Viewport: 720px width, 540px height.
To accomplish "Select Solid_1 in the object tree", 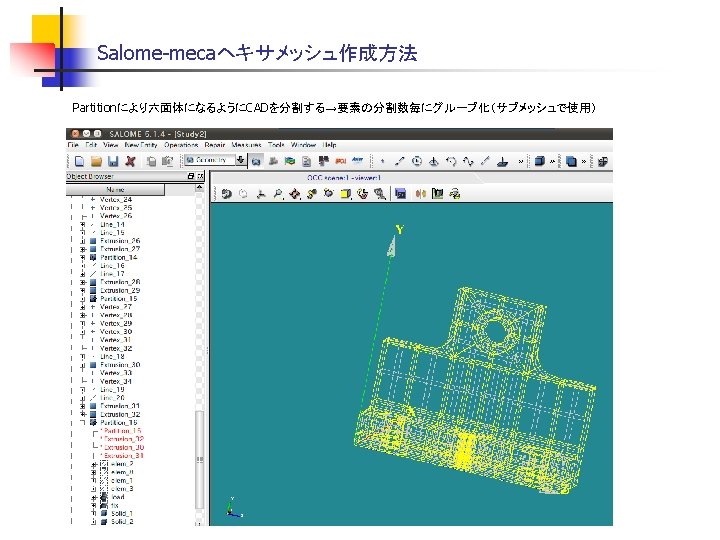I will pos(122,514).
